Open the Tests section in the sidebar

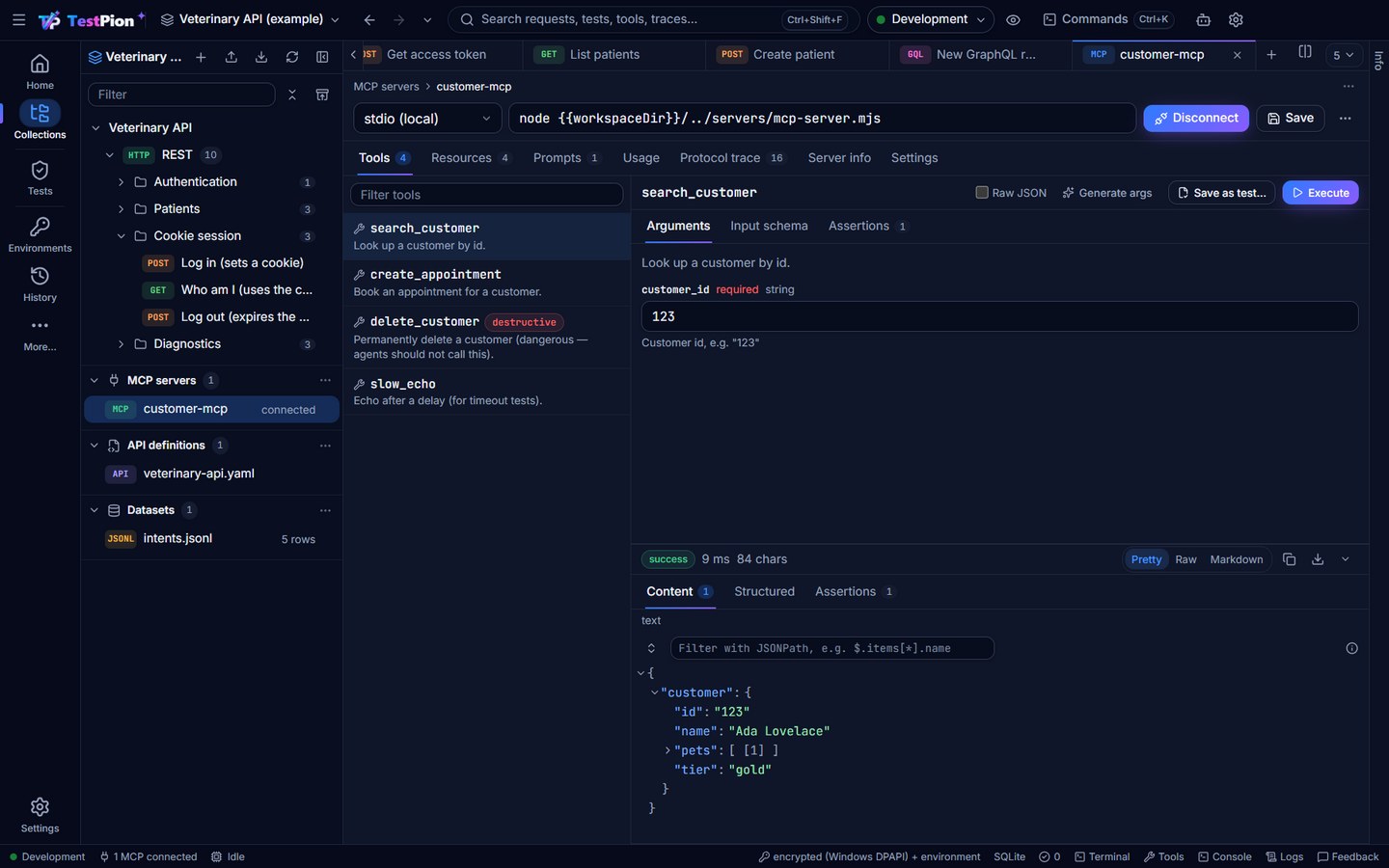(x=40, y=178)
